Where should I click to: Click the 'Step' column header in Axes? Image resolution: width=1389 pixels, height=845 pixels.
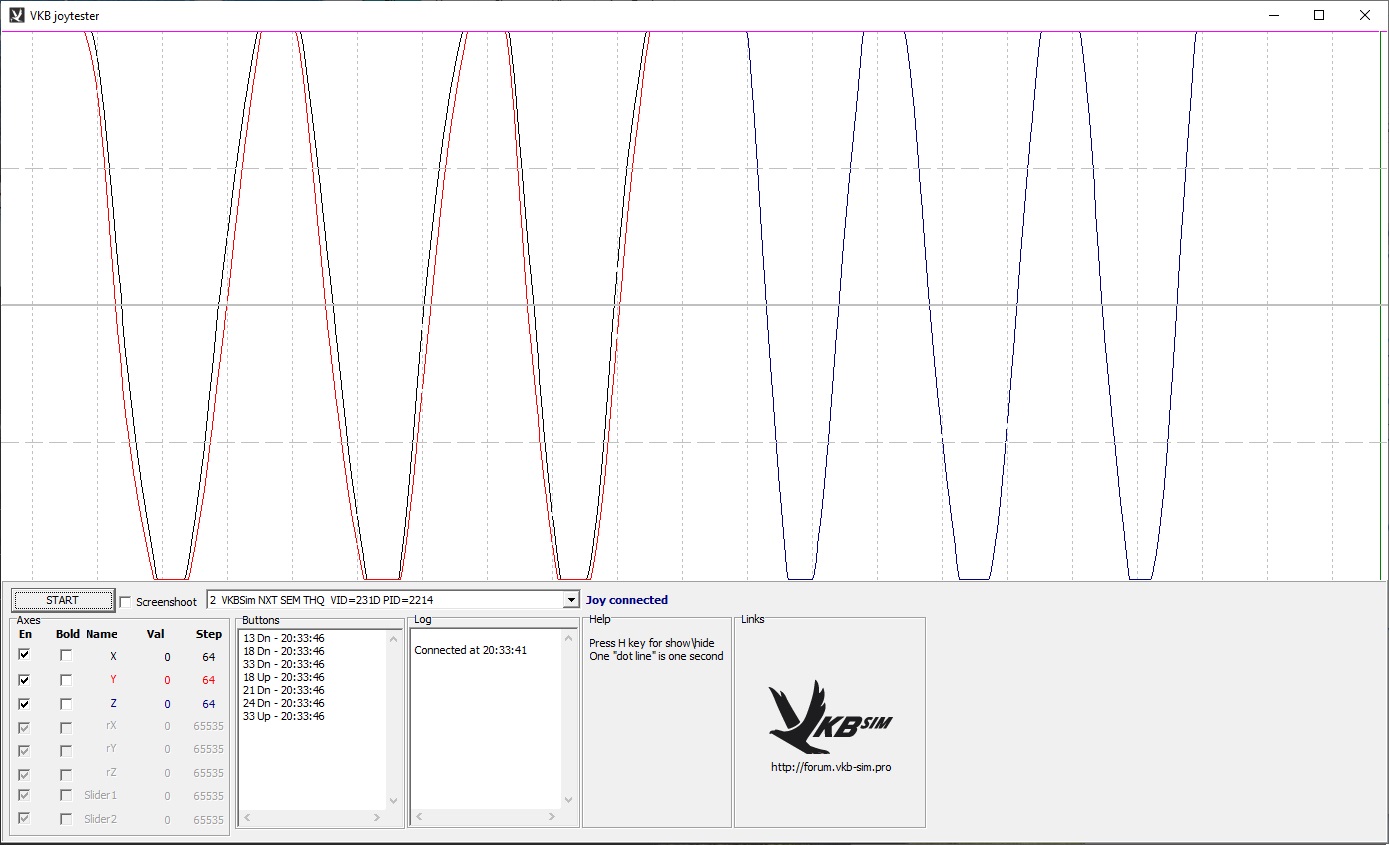click(209, 634)
